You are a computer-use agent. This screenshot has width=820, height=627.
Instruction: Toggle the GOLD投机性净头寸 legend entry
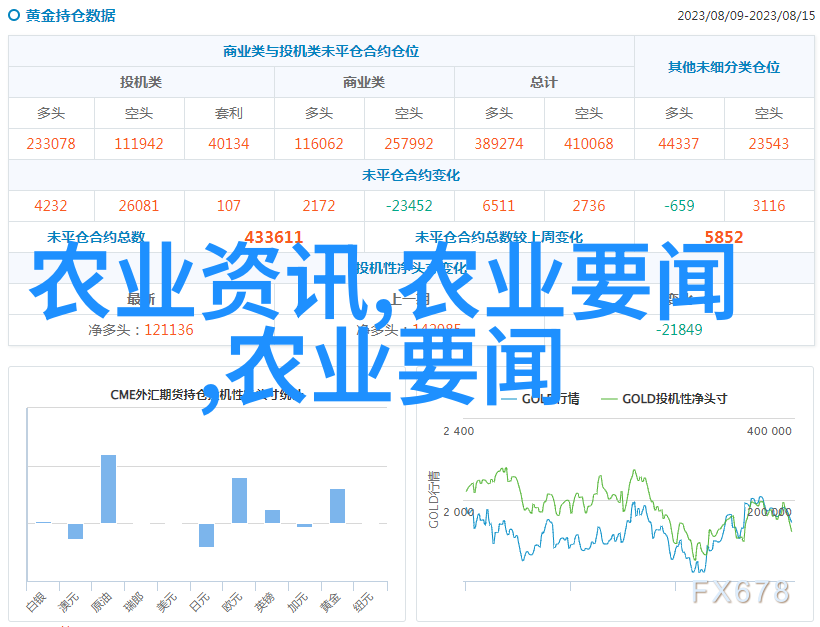pyautogui.click(x=664, y=399)
